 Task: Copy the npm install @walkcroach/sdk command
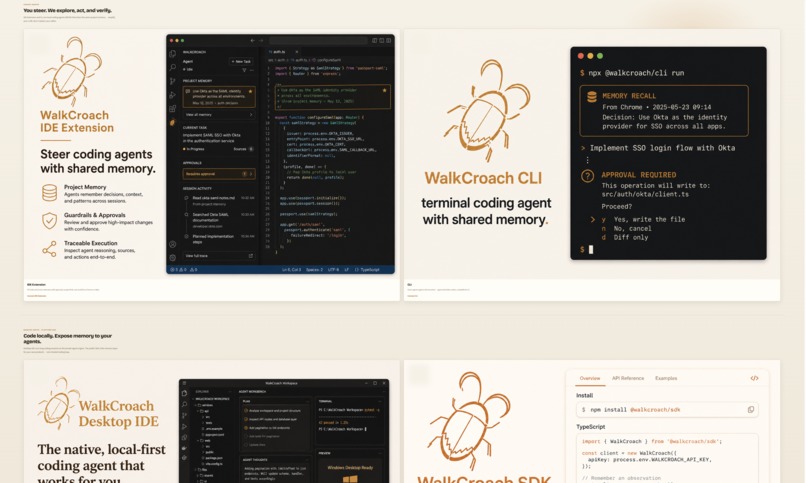pos(750,410)
